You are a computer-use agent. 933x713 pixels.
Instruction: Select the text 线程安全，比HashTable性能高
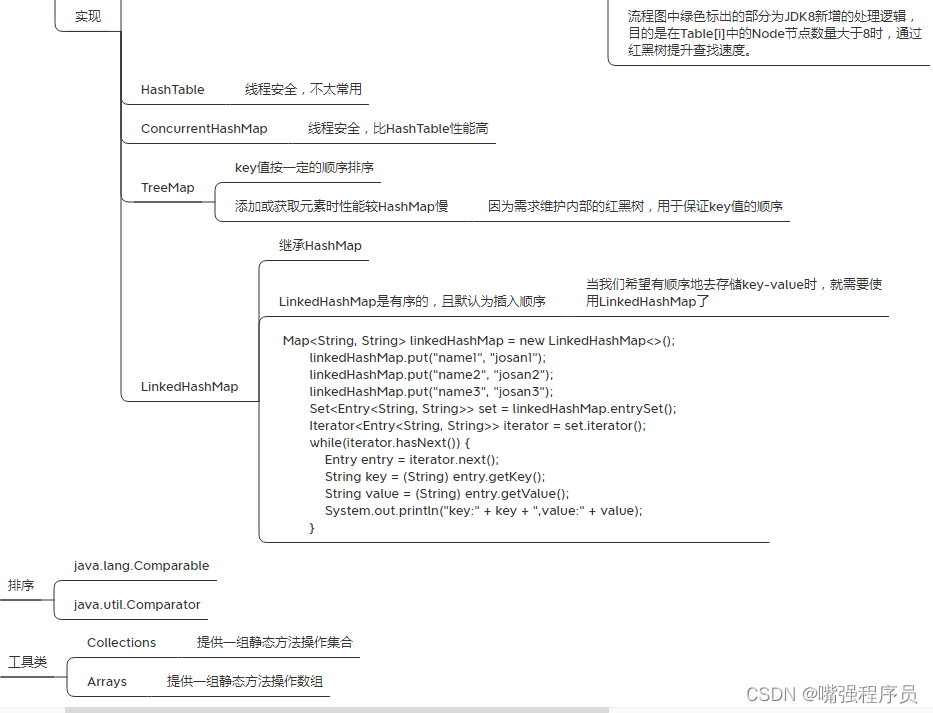coord(398,129)
